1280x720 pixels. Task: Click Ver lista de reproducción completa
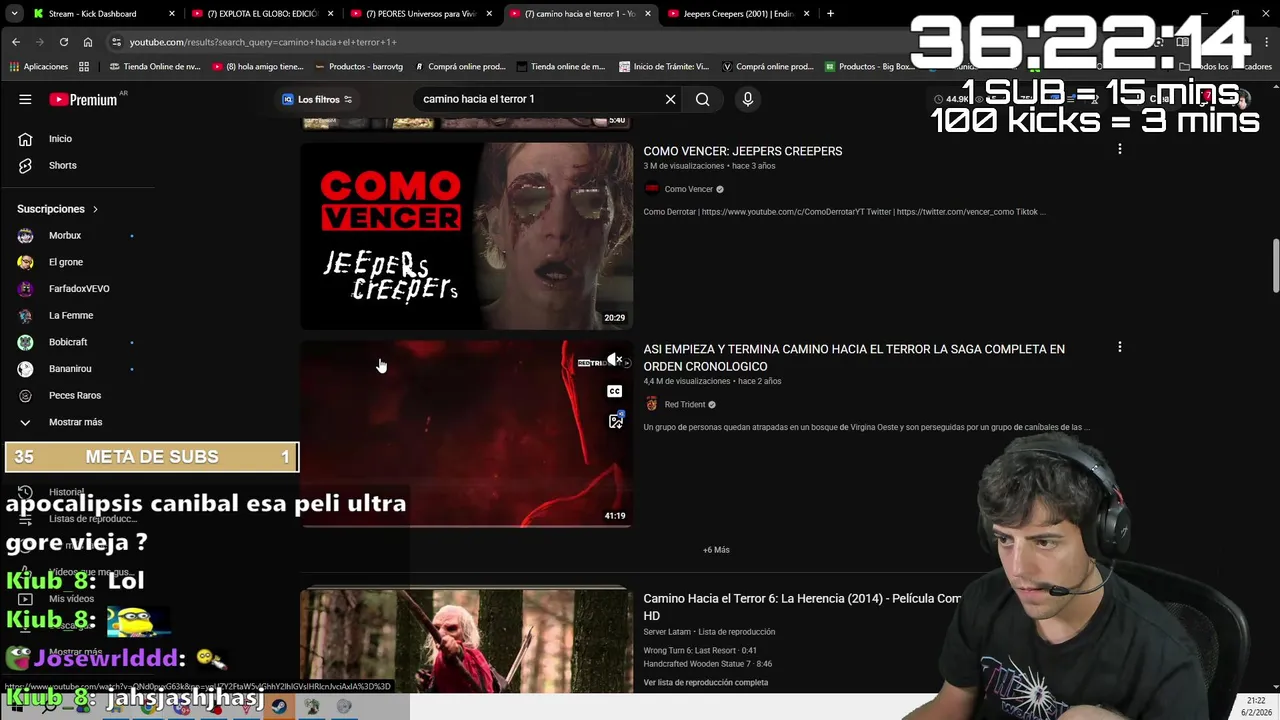pos(706,682)
